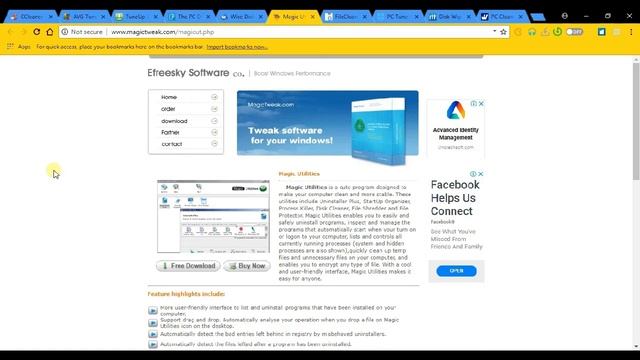640x360 pixels.
Task: Switch to the FileCleaner tab
Action: pyautogui.click(x=346, y=17)
